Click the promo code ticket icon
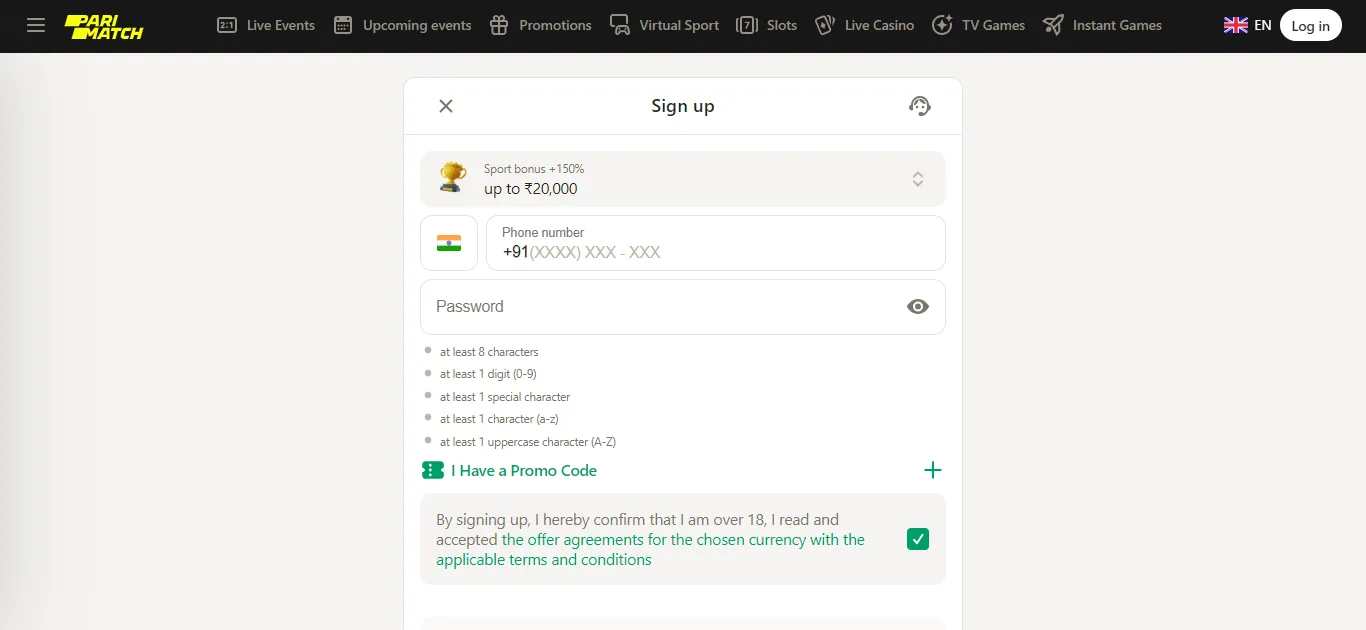 (433, 470)
